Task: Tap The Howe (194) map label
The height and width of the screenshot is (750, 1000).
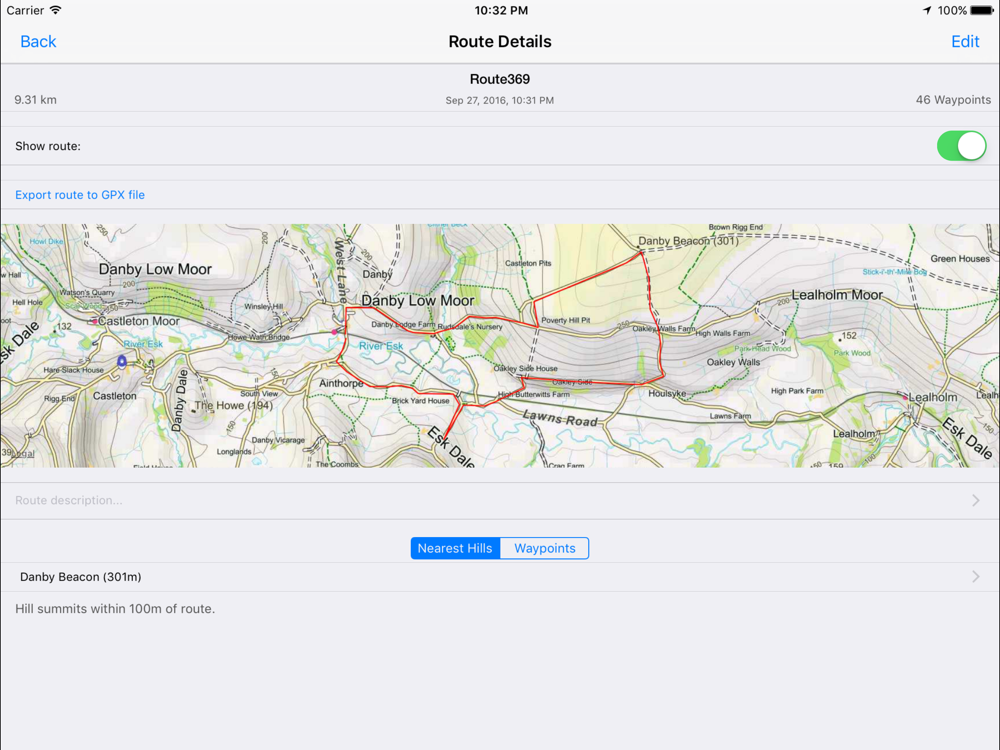Action: [x=233, y=406]
